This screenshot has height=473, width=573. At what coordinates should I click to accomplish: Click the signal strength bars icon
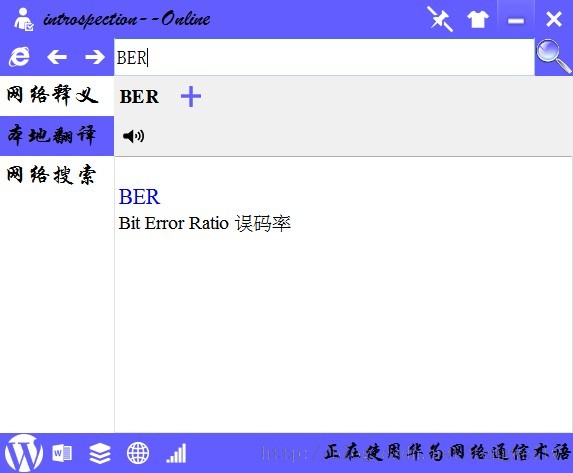point(177,453)
